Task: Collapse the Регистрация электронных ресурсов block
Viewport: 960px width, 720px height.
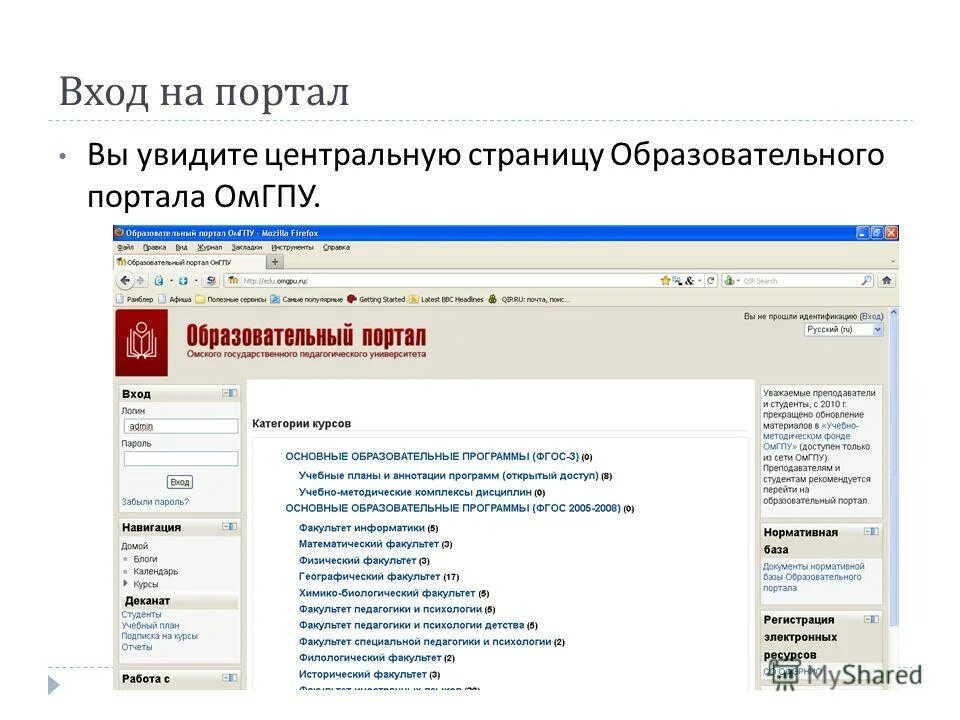Action: (x=871, y=620)
